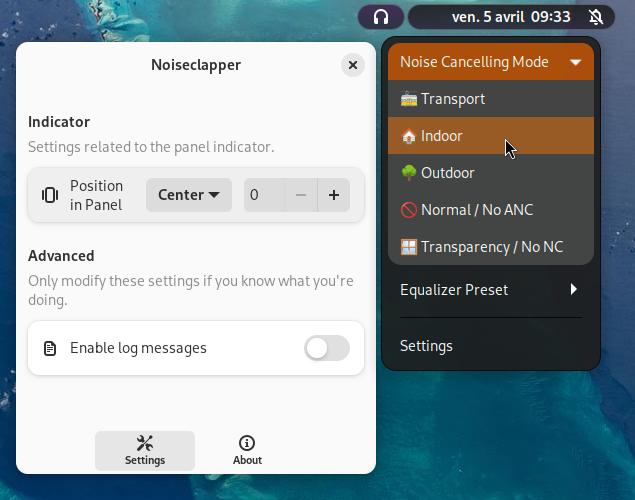The image size is (635, 500).
Task: Collapse the Noise Cancelling Mode submenu
Action: click(491, 62)
